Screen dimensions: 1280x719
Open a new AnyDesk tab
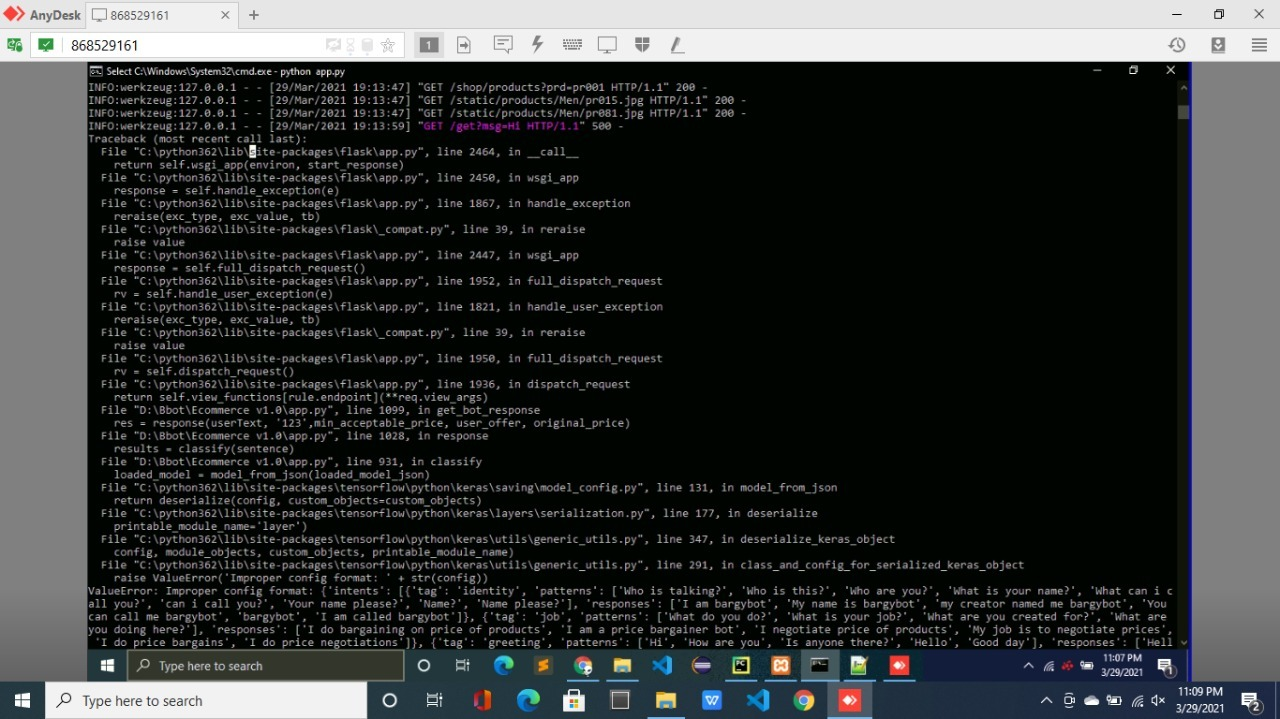(x=254, y=15)
